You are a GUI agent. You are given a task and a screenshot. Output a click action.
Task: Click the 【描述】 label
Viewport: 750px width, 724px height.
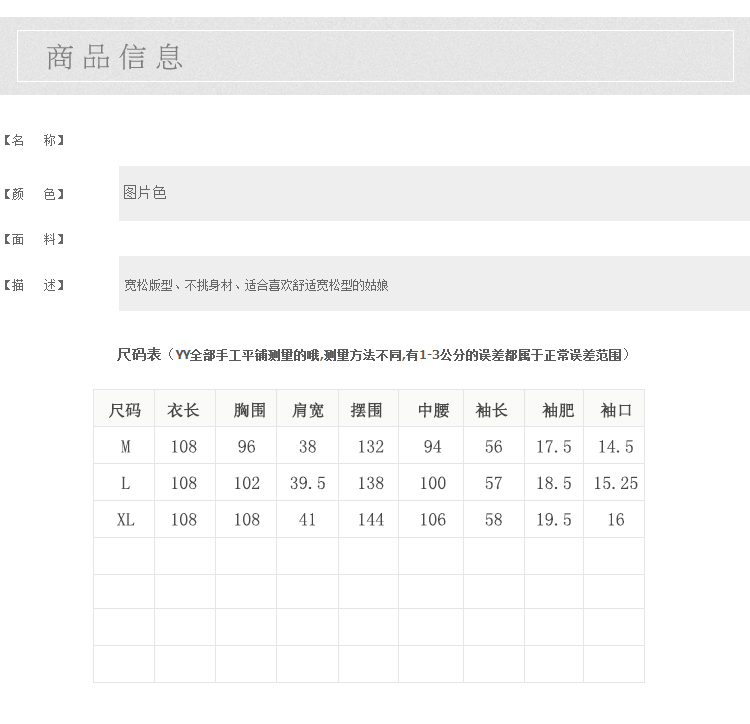tap(34, 285)
